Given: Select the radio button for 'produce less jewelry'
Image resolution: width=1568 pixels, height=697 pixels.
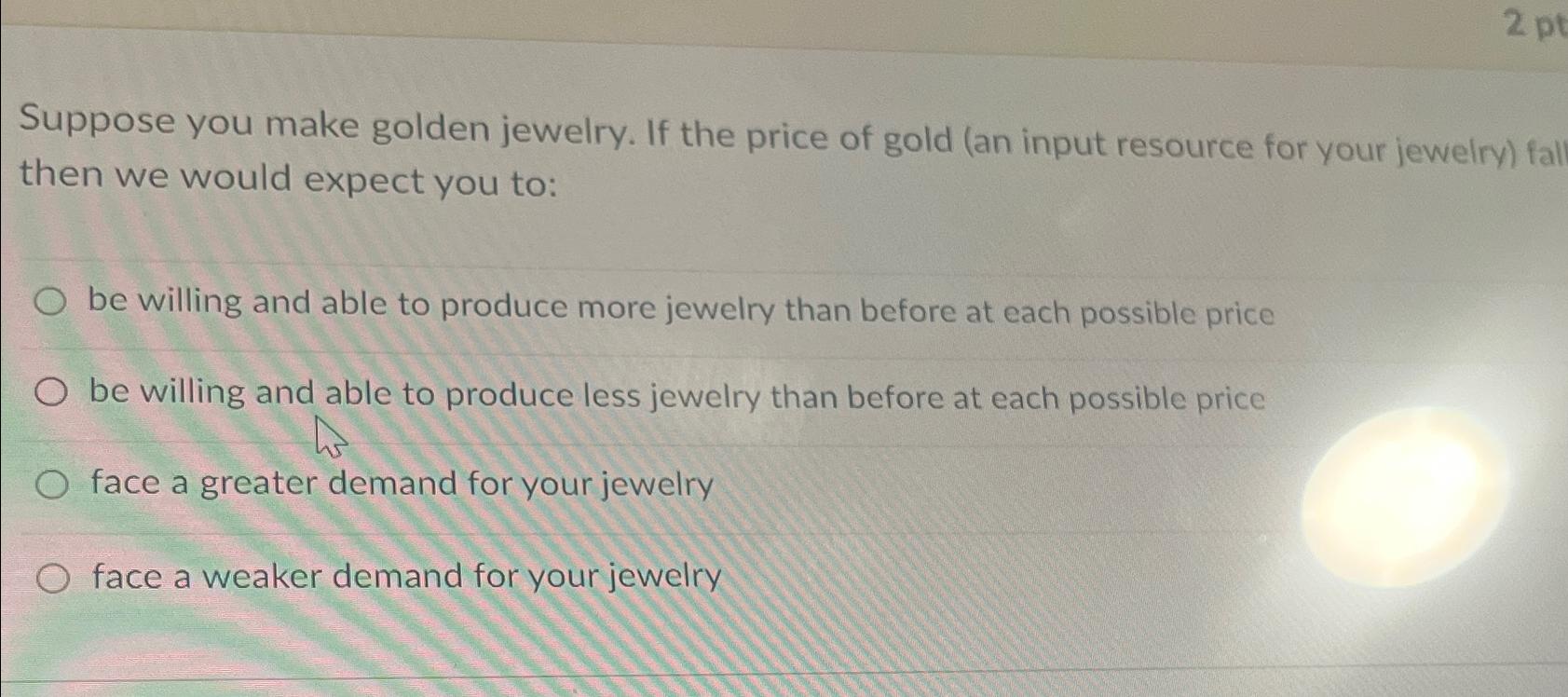Looking at the screenshot, I should point(51,391).
